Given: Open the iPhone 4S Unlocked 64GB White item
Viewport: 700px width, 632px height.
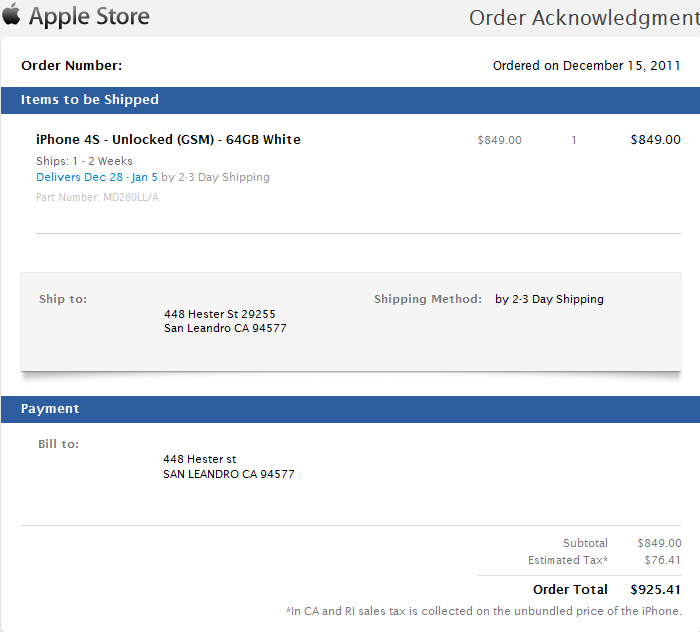Looking at the screenshot, I should (168, 140).
